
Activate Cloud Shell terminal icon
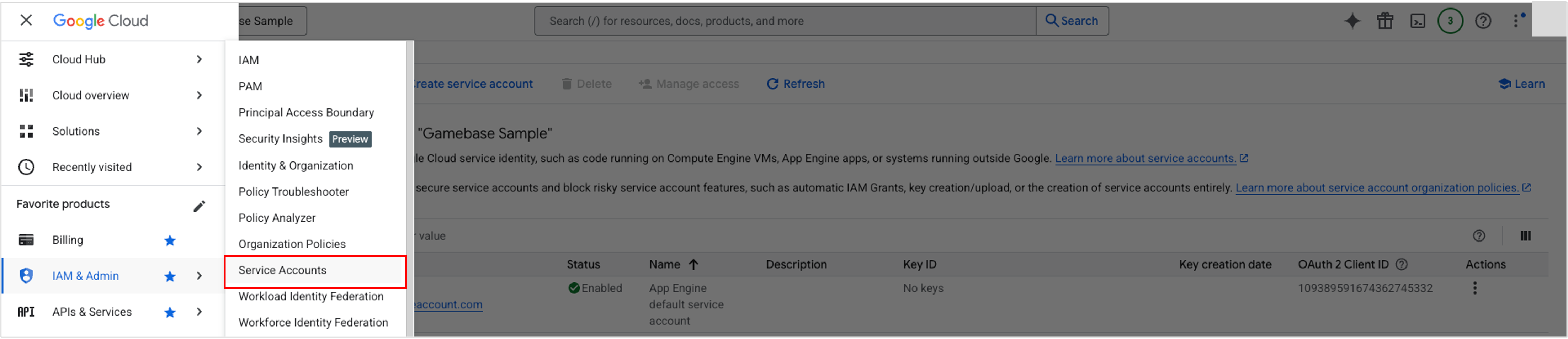pyautogui.click(x=1418, y=21)
